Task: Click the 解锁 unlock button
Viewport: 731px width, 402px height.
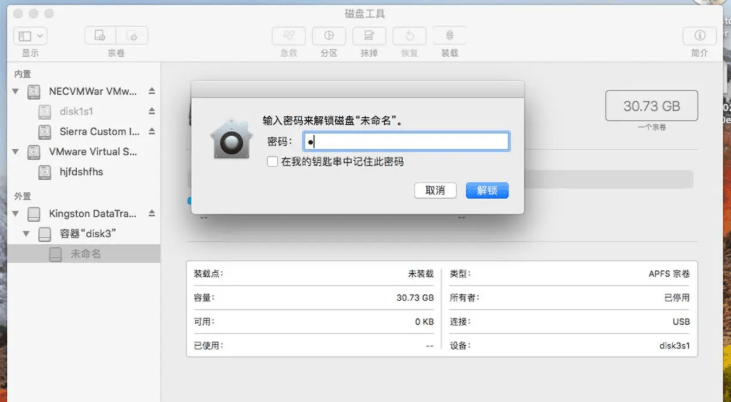Action: [x=487, y=190]
